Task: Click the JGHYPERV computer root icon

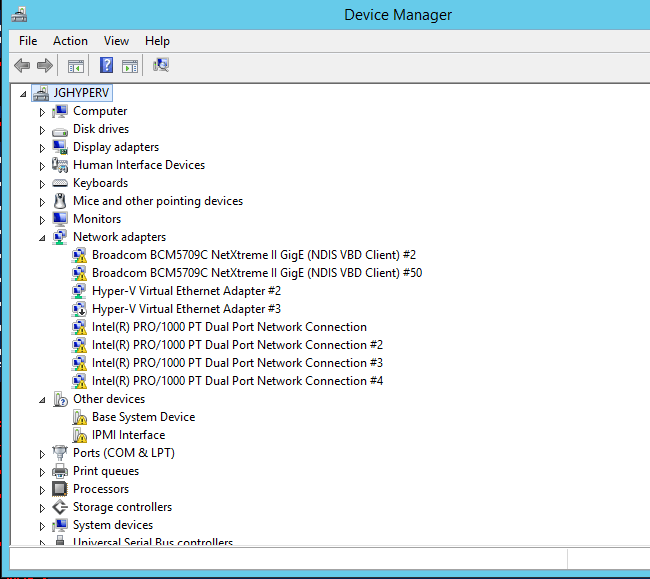Action: click(x=40, y=93)
